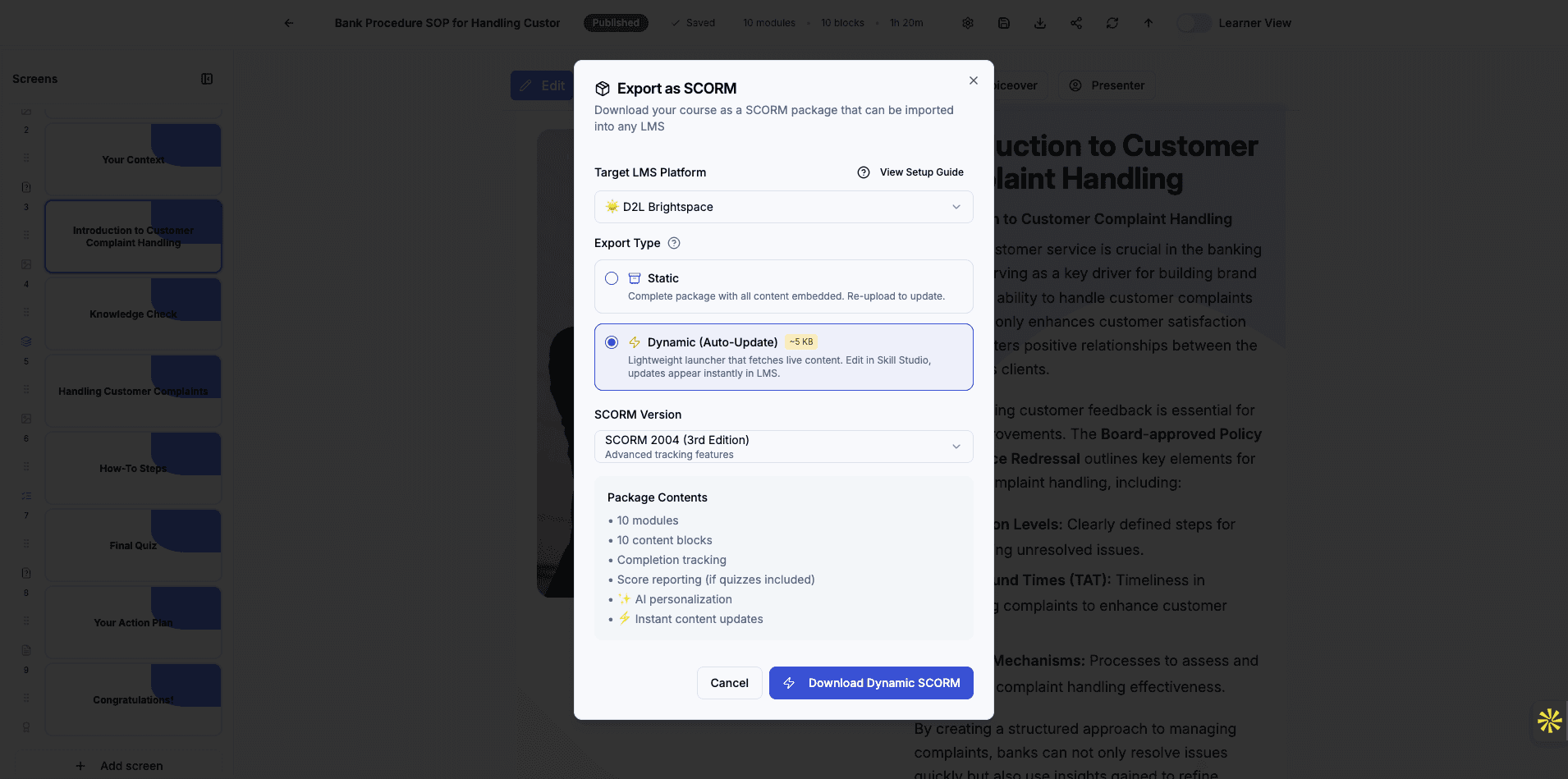
Task: Click the Download Dynamic SCORM button
Action: [x=871, y=682]
